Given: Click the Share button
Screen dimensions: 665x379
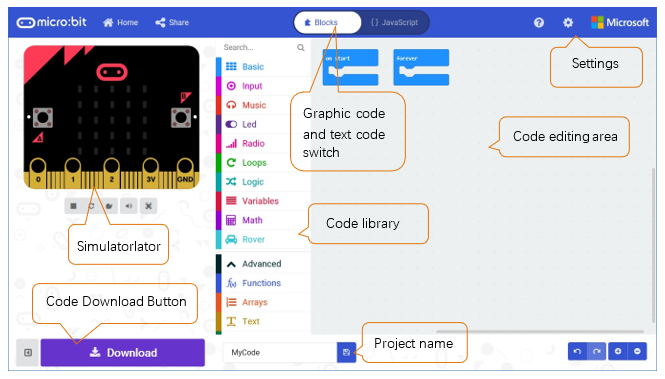Looking at the screenshot, I should tap(172, 22).
